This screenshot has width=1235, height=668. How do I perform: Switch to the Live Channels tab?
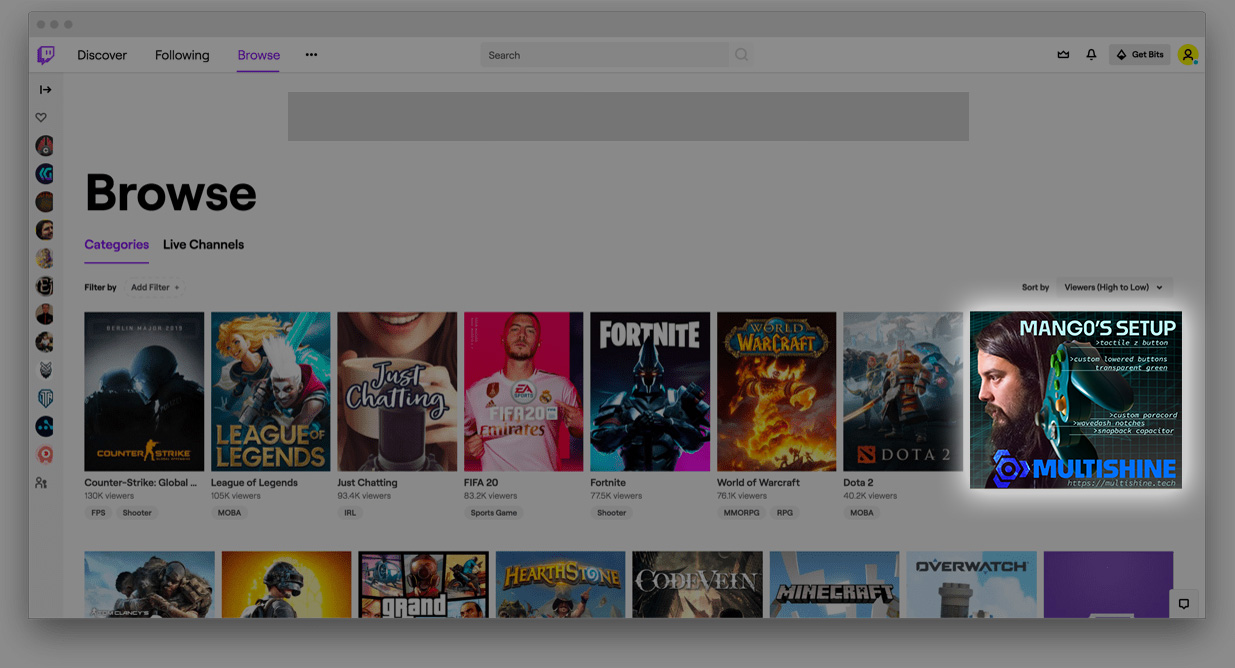click(x=203, y=245)
